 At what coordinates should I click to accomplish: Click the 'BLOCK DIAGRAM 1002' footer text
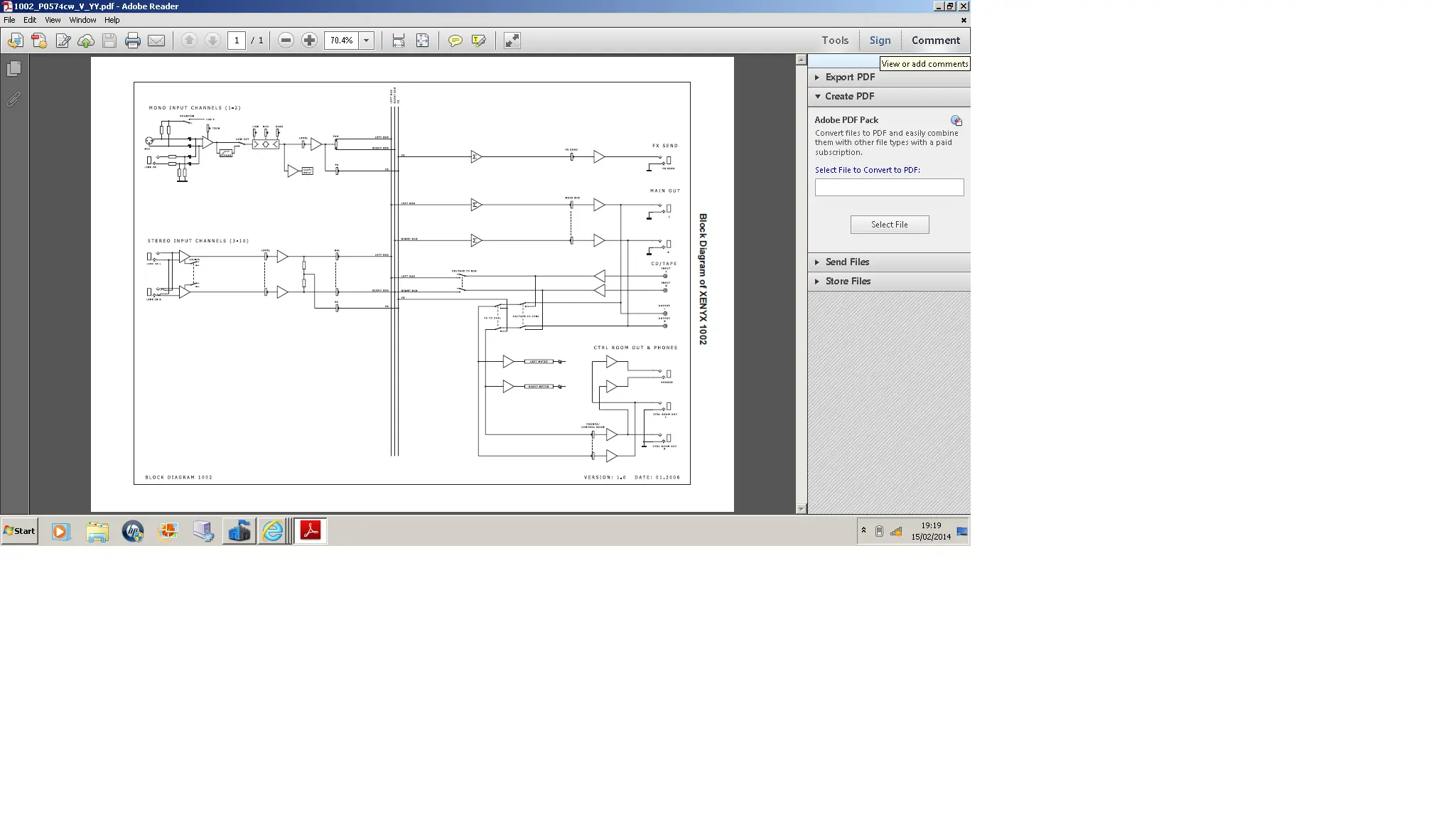pyautogui.click(x=178, y=478)
